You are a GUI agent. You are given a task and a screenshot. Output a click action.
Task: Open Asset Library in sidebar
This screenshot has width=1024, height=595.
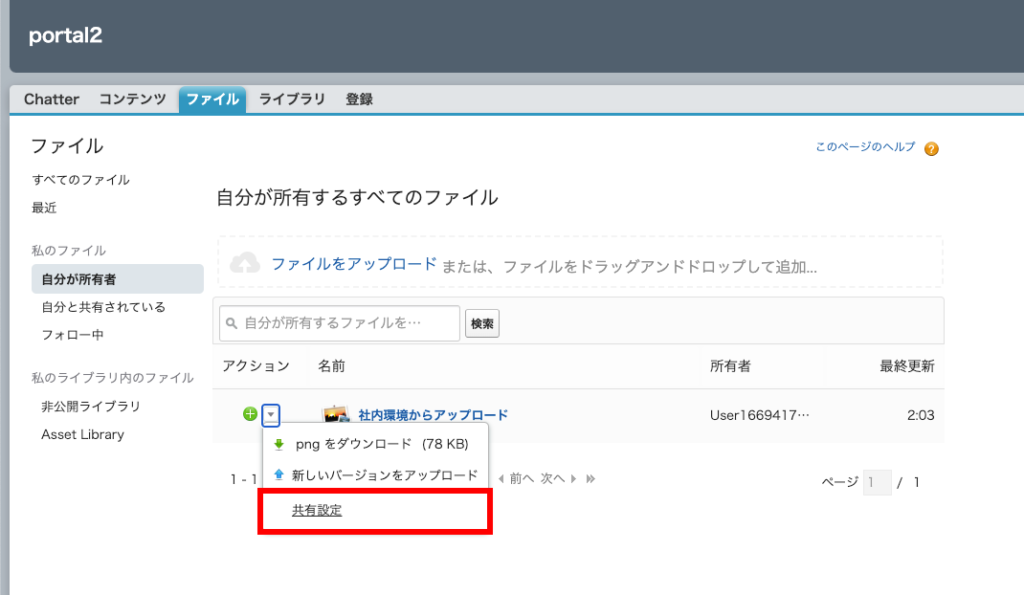coord(82,435)
